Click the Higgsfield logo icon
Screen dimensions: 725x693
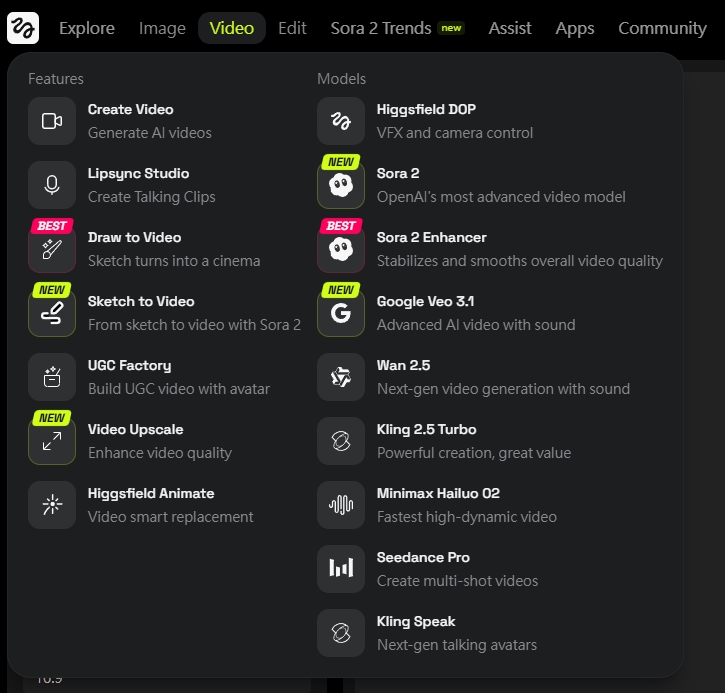23,28
